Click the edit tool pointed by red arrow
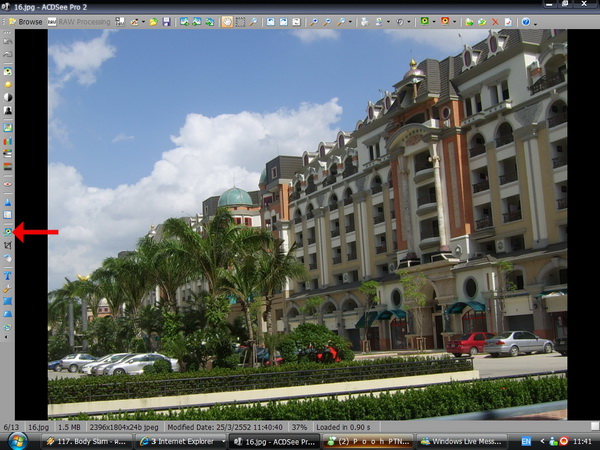600x450 pixels. pos(8,231)
